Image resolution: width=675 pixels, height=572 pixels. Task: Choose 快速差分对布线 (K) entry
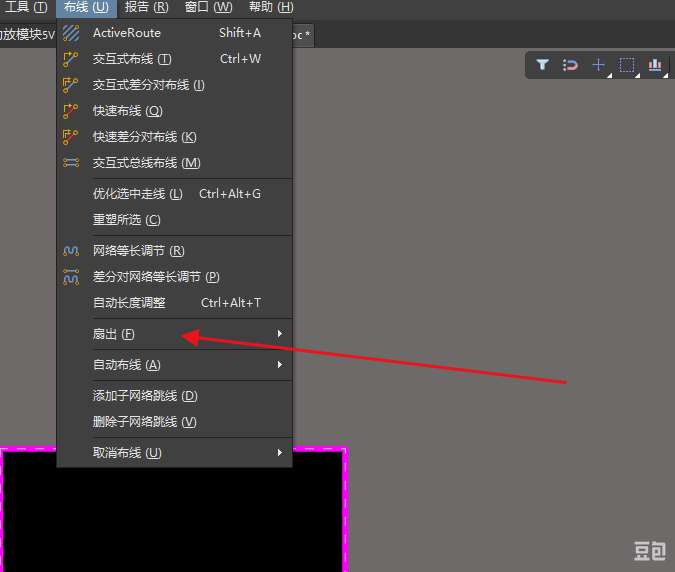(x=175, y=137)
